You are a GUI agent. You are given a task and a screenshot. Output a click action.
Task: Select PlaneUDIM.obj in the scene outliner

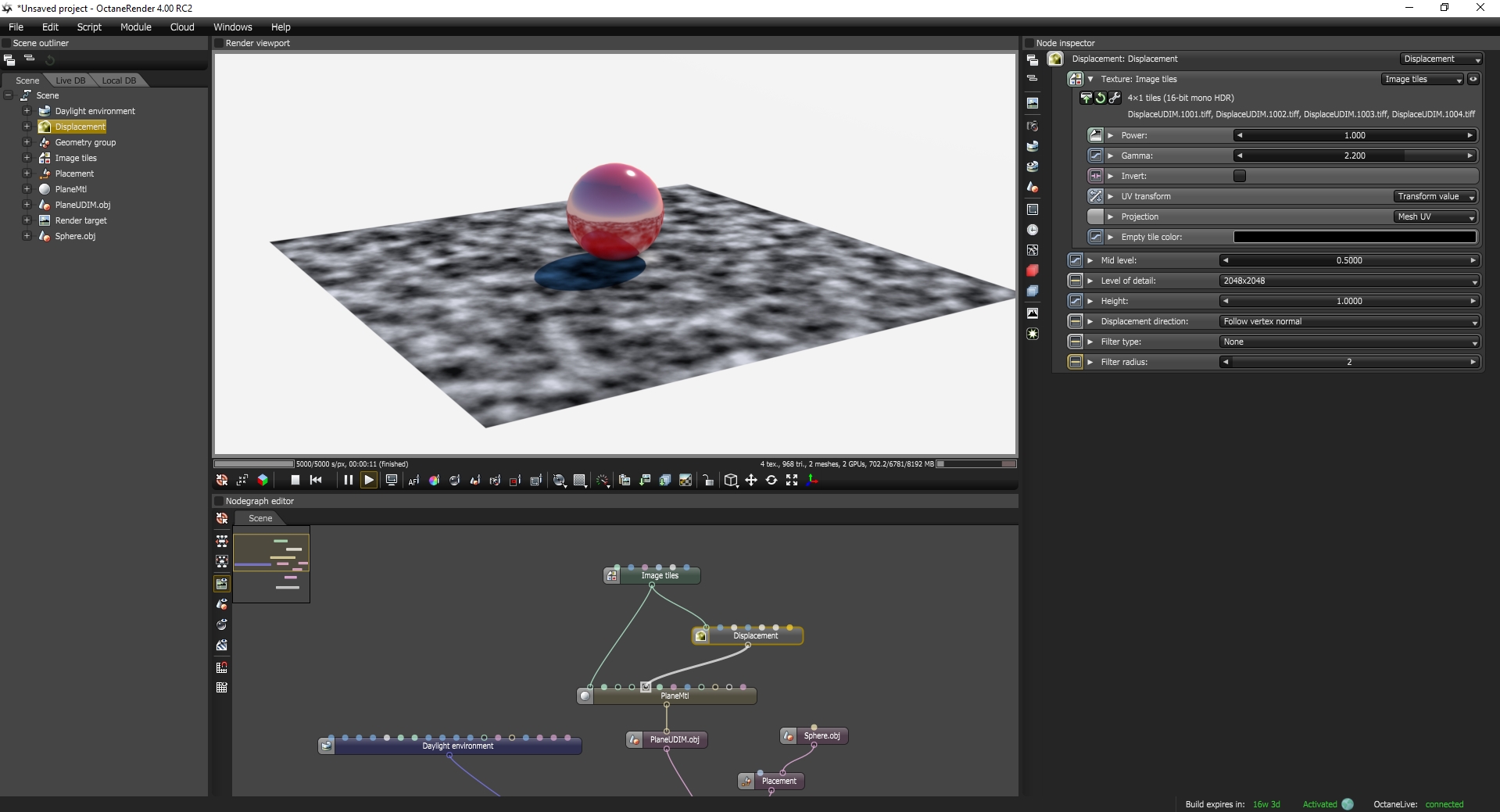83,205
